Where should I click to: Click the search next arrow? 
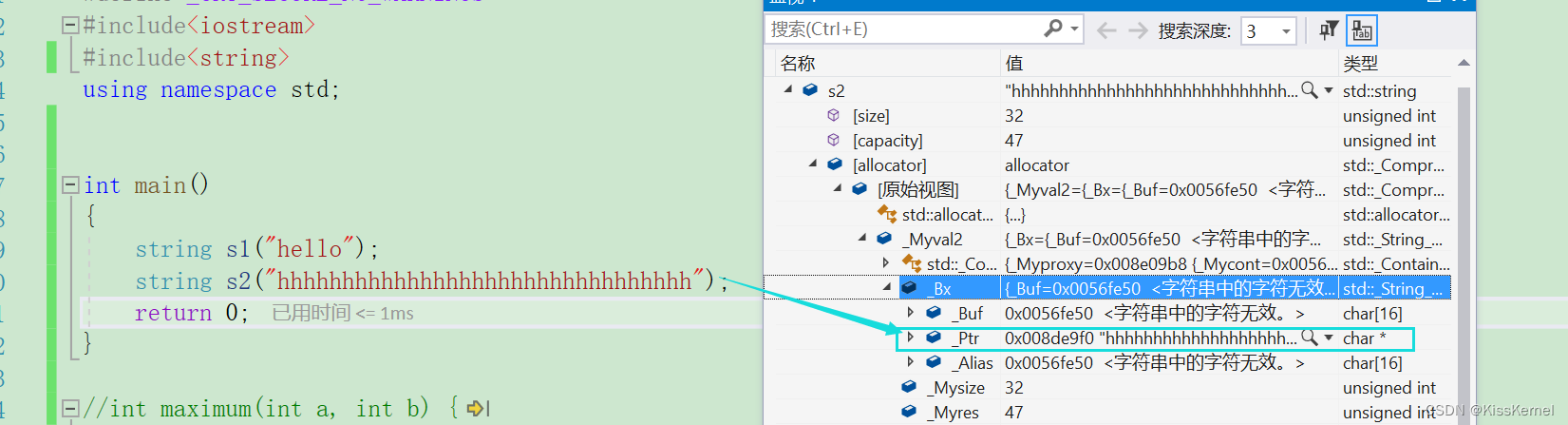pos(1138,30)
